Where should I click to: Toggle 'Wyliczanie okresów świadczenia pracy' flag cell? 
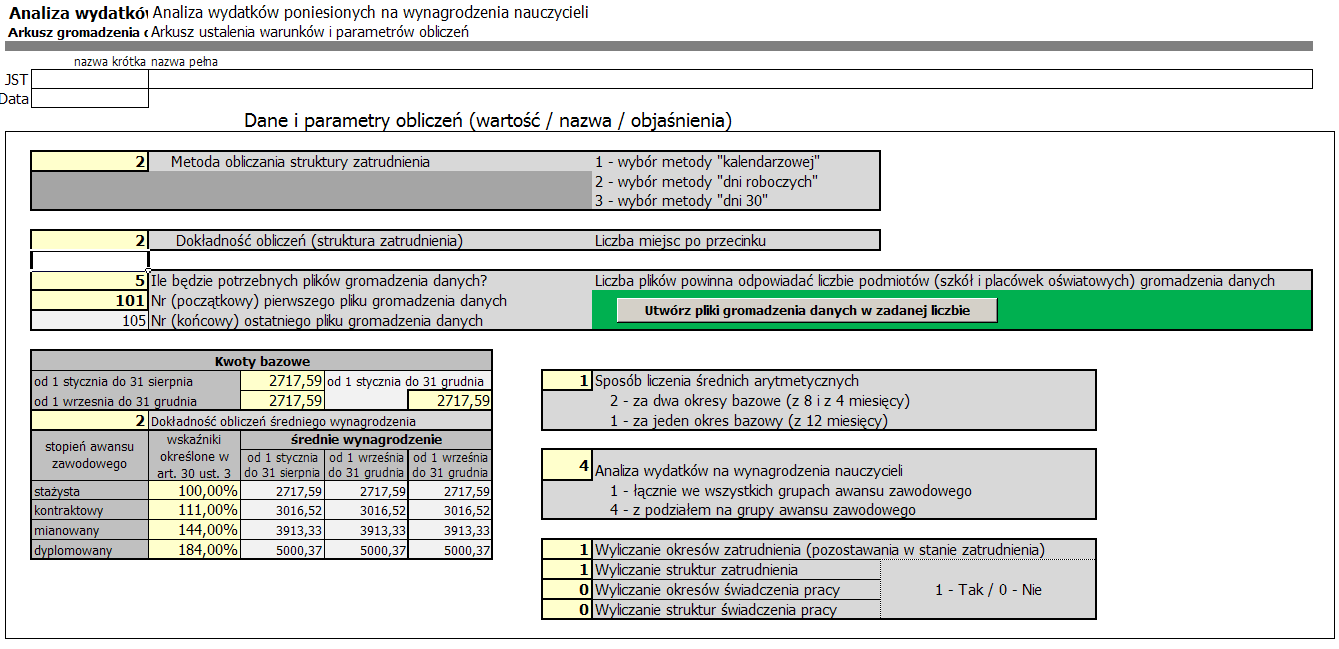pos(567,590)
